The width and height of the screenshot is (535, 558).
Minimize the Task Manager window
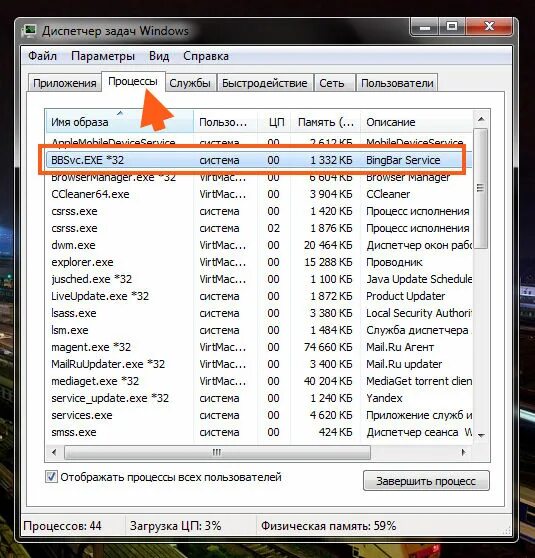coord(425,27)
